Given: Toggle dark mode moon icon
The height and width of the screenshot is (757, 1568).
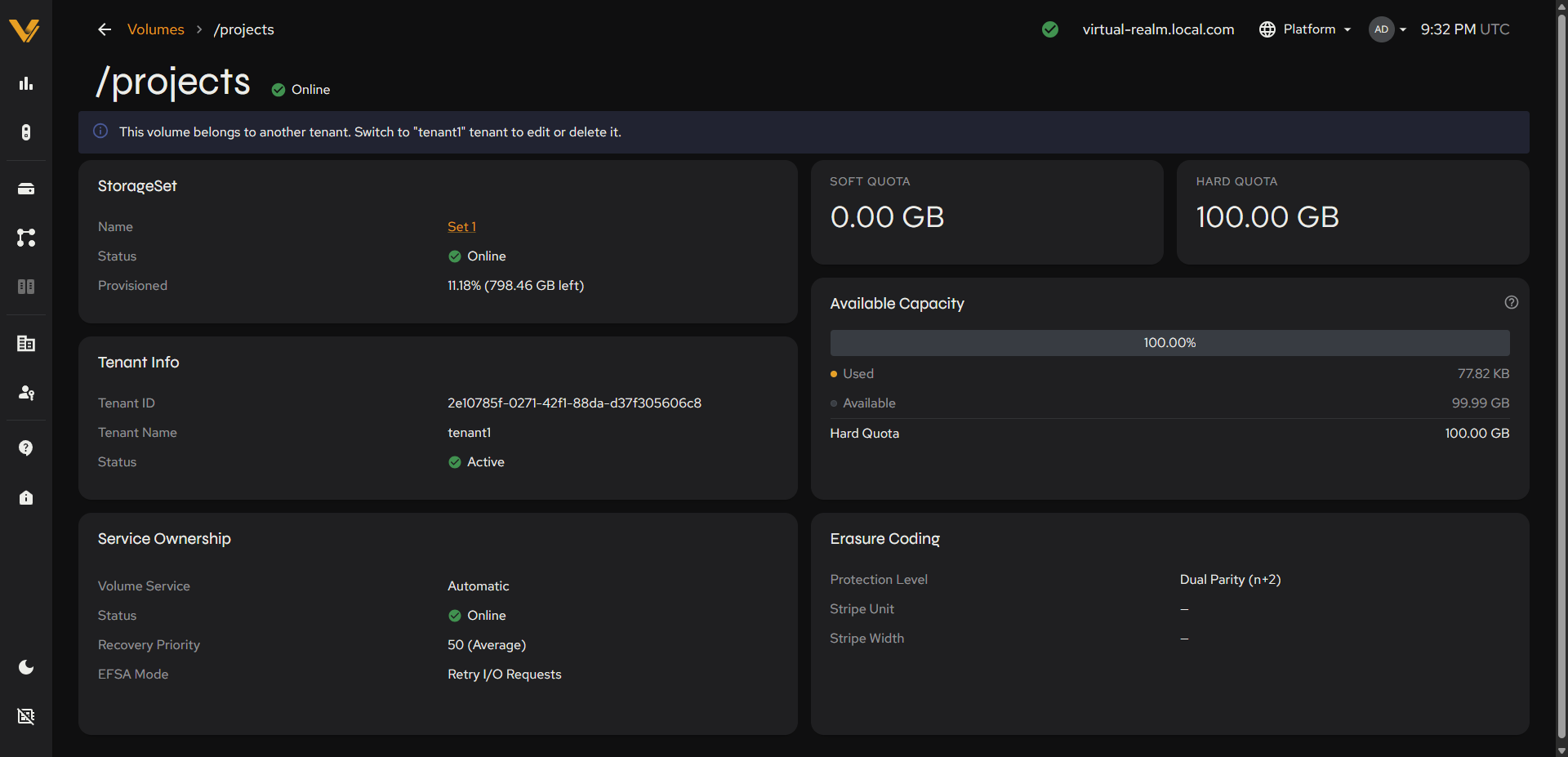Looking at the screenshot, I should [26, 667].
